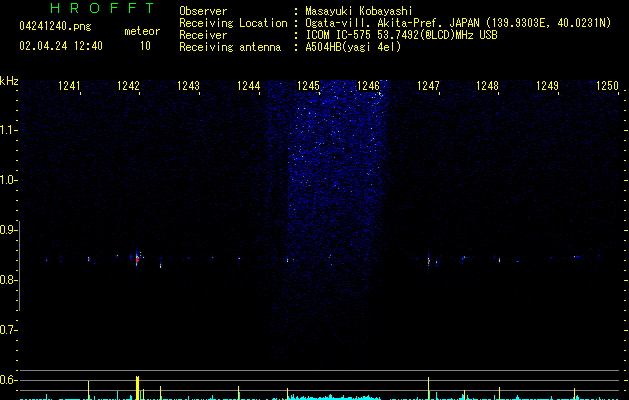
Task: Click the Receiver label
Action: pyautogui.click(x=203, y=35)
